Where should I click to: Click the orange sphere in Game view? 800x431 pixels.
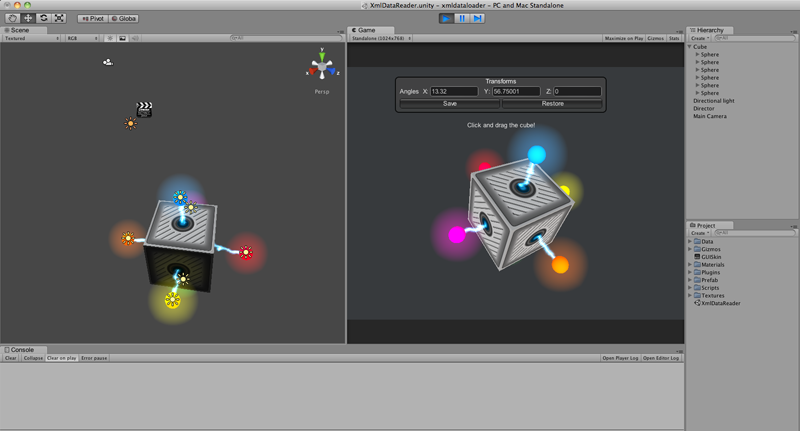coord(560,265)
